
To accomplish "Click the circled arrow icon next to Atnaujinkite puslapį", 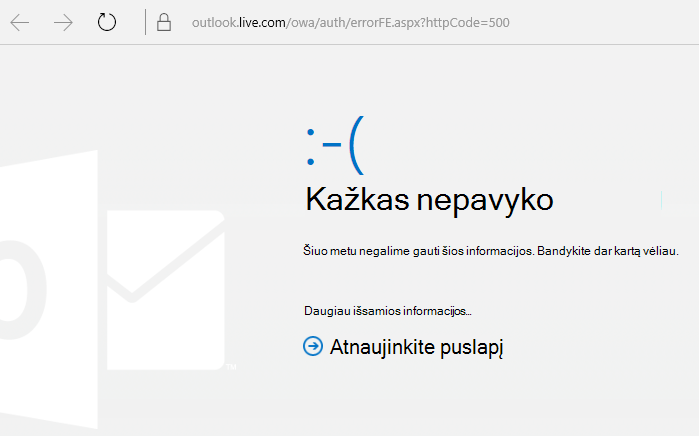I will (313, 346).
